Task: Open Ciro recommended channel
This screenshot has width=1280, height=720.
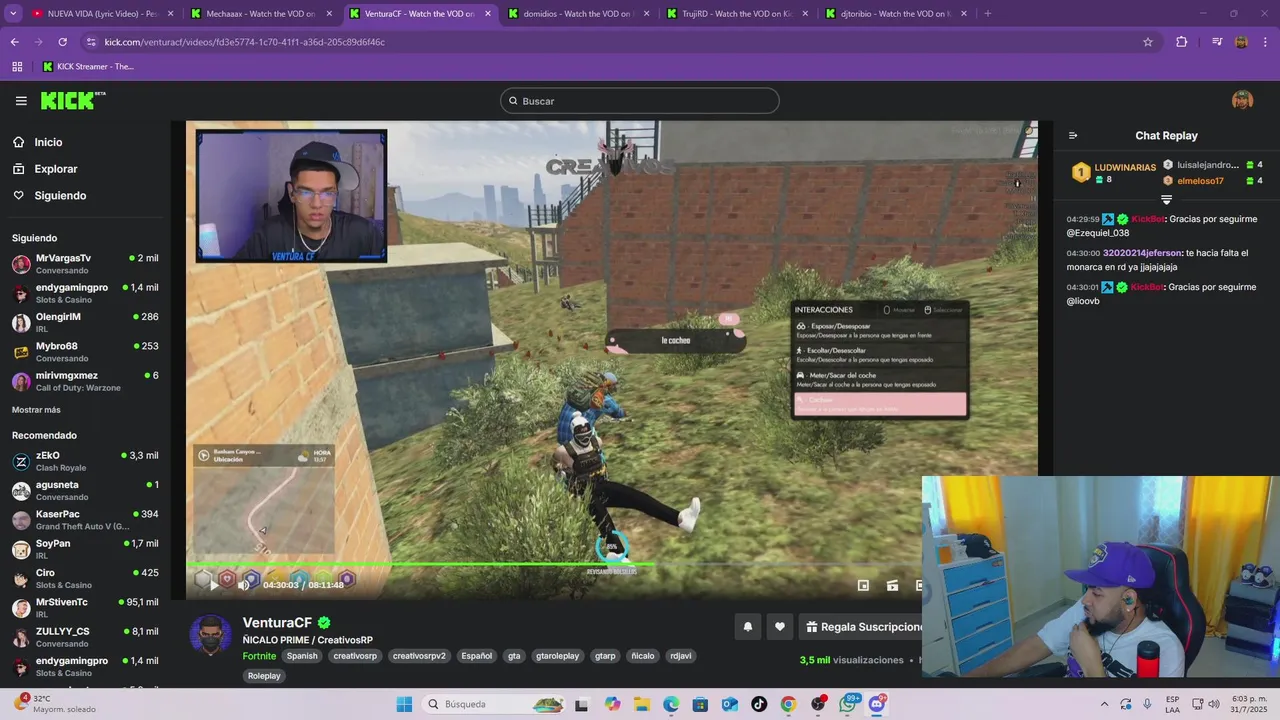Action: [x=85, y=578]
